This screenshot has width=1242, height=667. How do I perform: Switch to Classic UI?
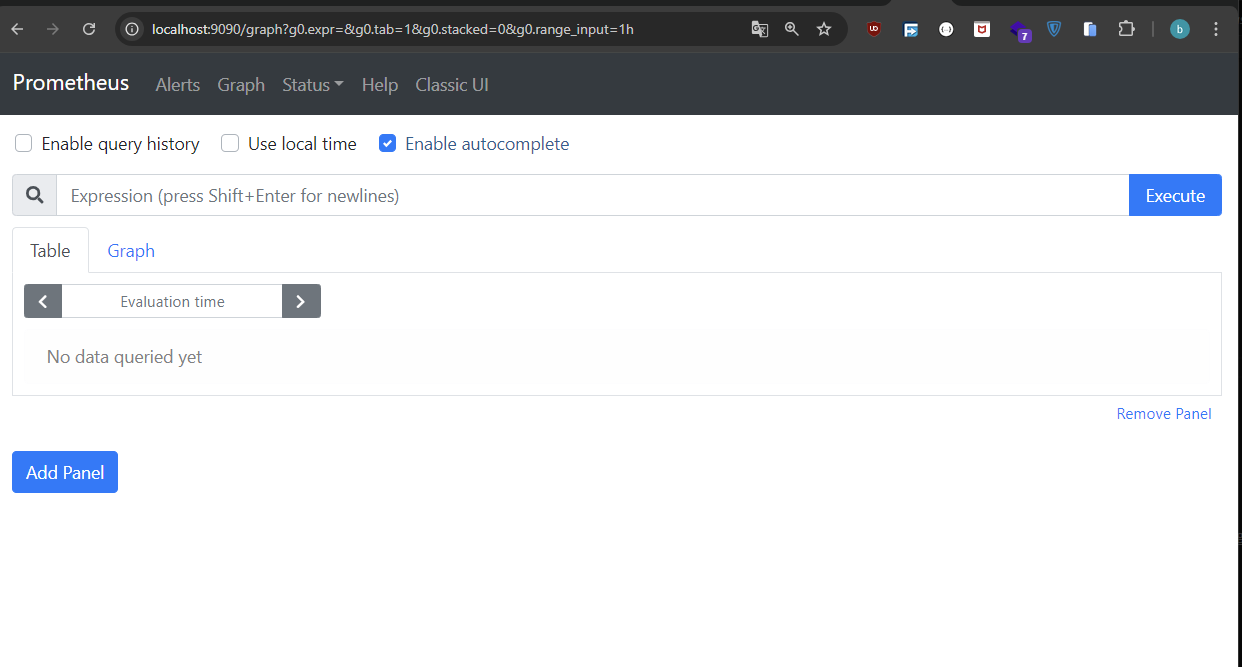452,85
